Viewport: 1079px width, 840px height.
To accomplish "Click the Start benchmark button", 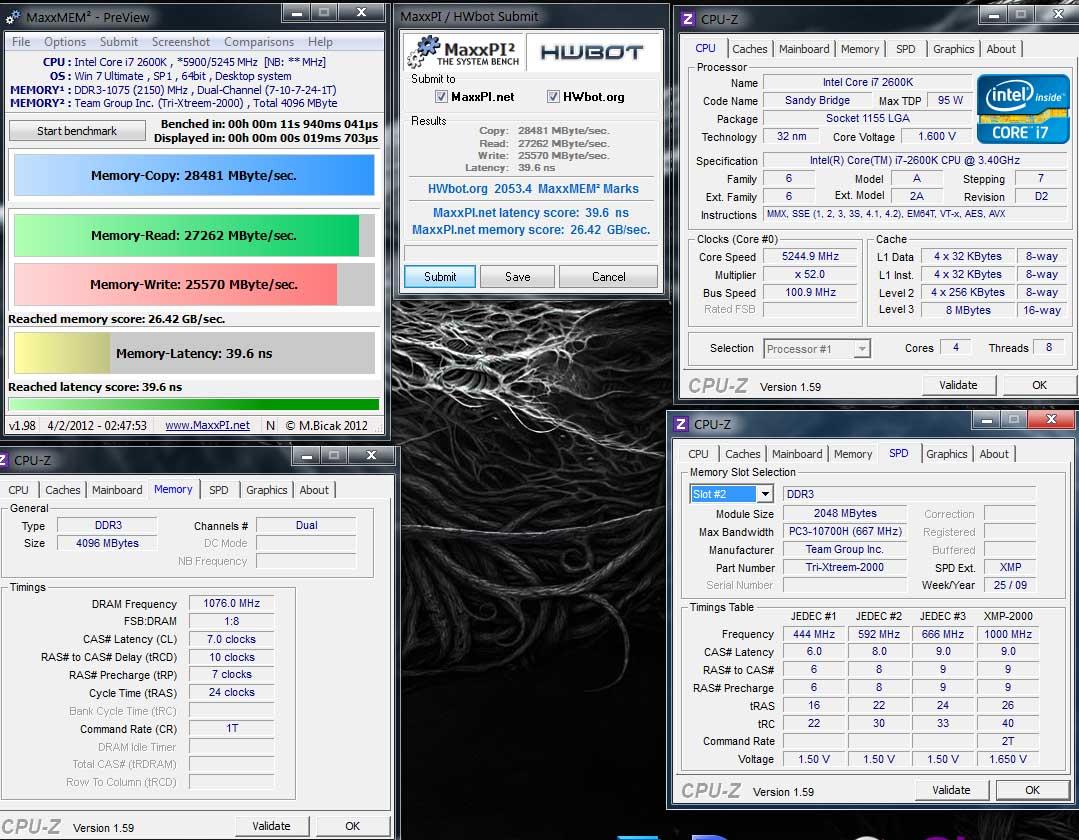I will [77, 131].
